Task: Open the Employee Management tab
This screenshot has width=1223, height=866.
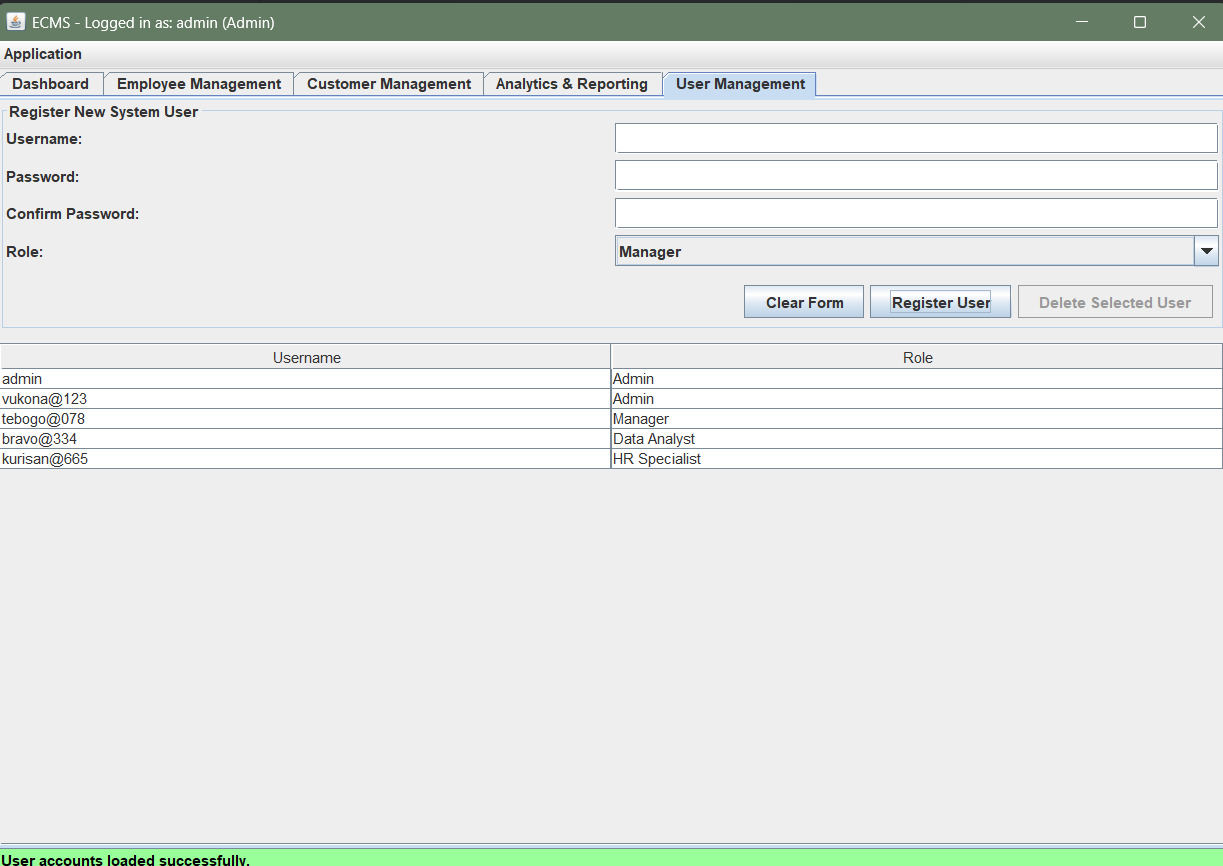Action: pos(198,84)
